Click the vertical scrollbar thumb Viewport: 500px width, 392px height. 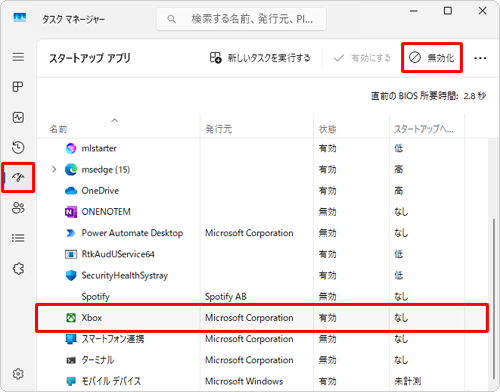pos(494,299)
